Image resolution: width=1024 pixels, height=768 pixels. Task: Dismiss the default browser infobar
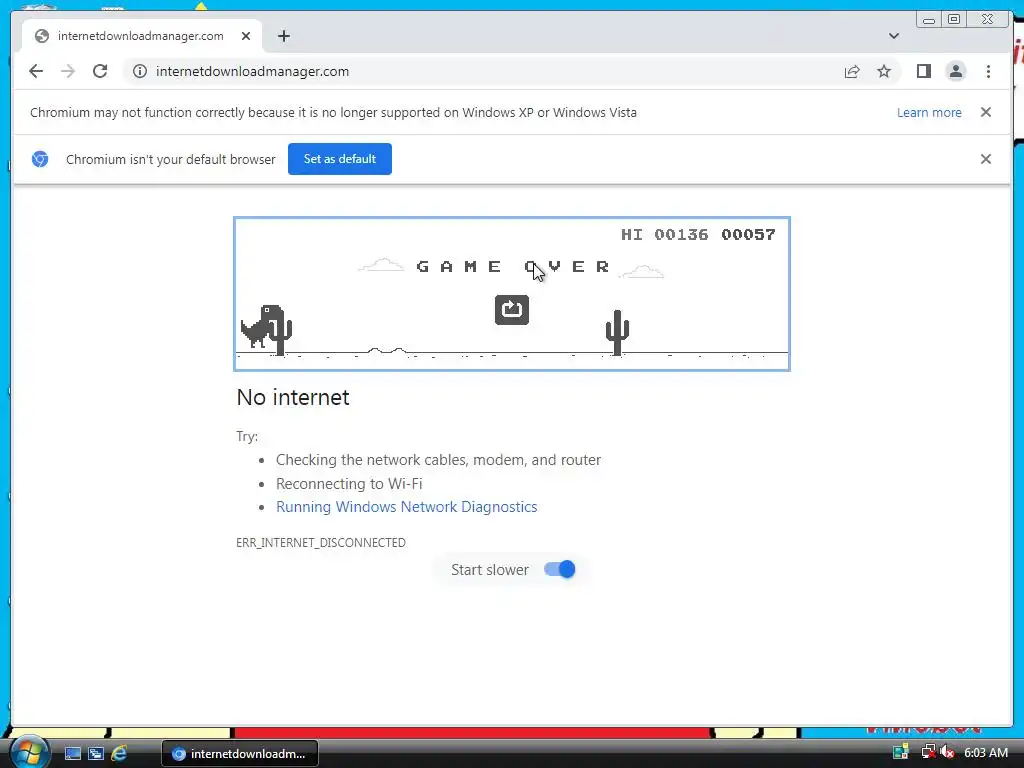pos(985,159)
